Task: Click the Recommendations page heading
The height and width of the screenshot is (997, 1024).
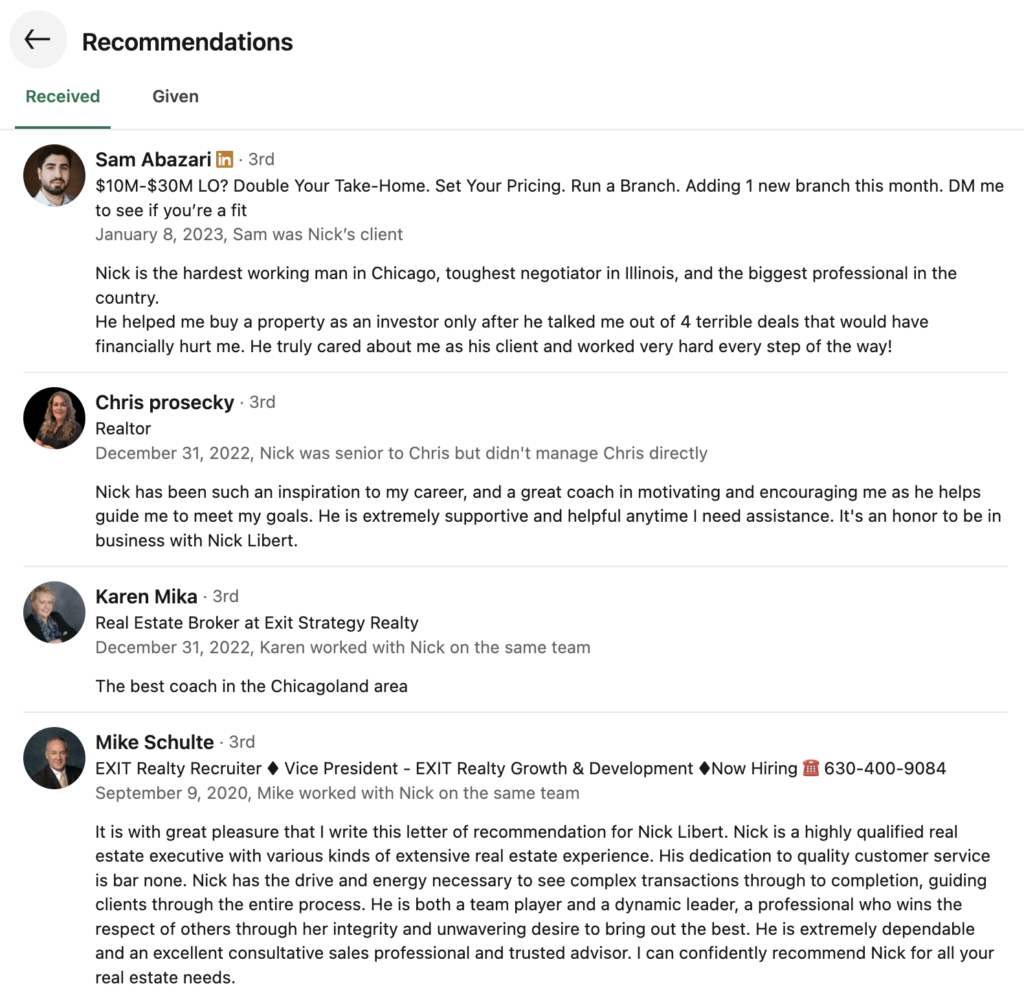Action: pyautogui.click(x=187, y=42)
